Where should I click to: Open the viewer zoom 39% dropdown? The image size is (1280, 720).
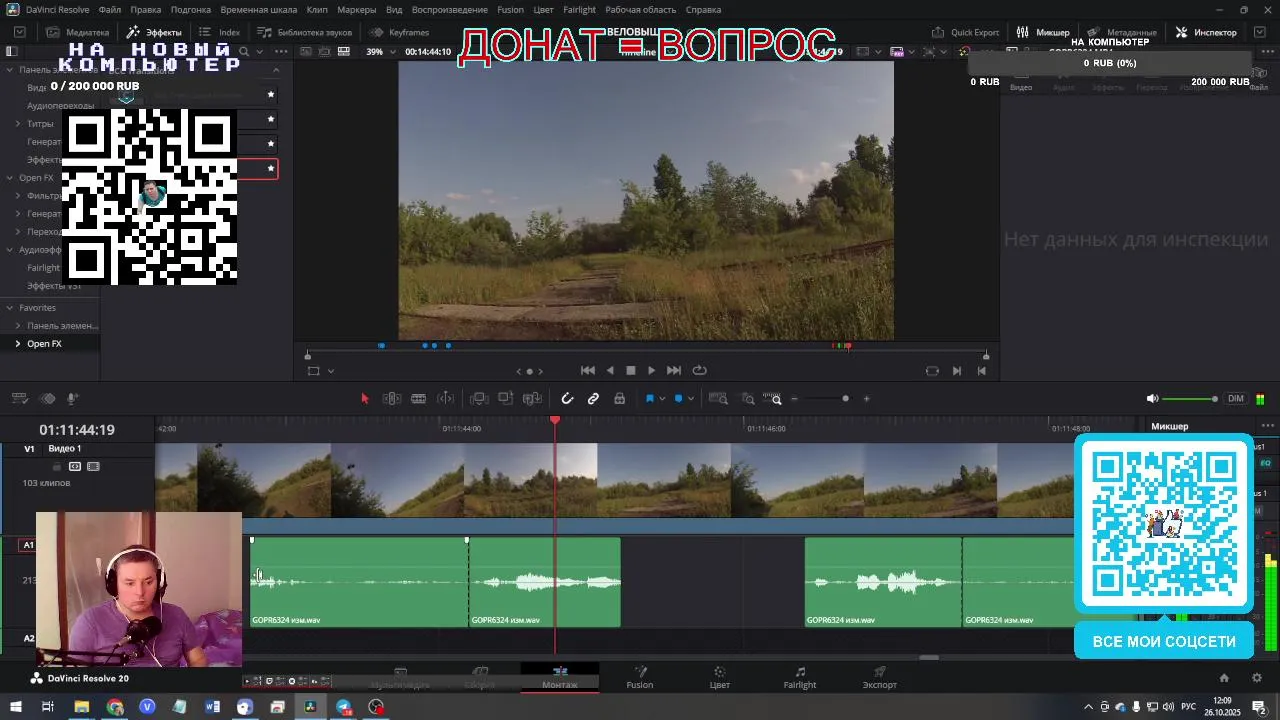click(379, 52)
